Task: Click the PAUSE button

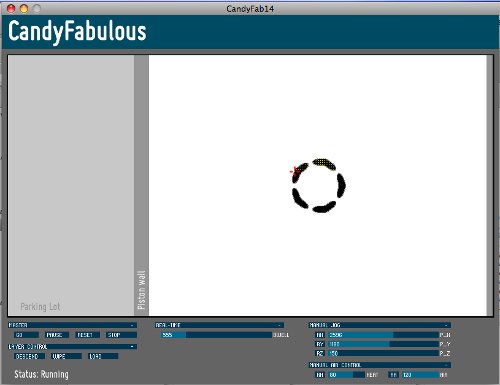Action: coord(57,335)
